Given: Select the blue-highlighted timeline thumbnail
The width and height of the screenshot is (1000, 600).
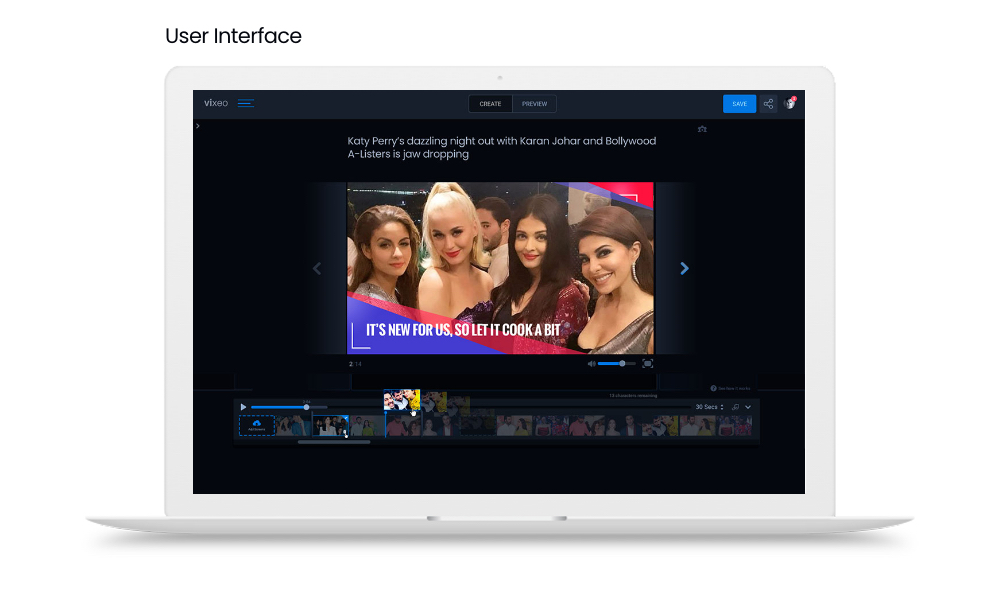Looking at the screenshot, I should tap(330, 425).
